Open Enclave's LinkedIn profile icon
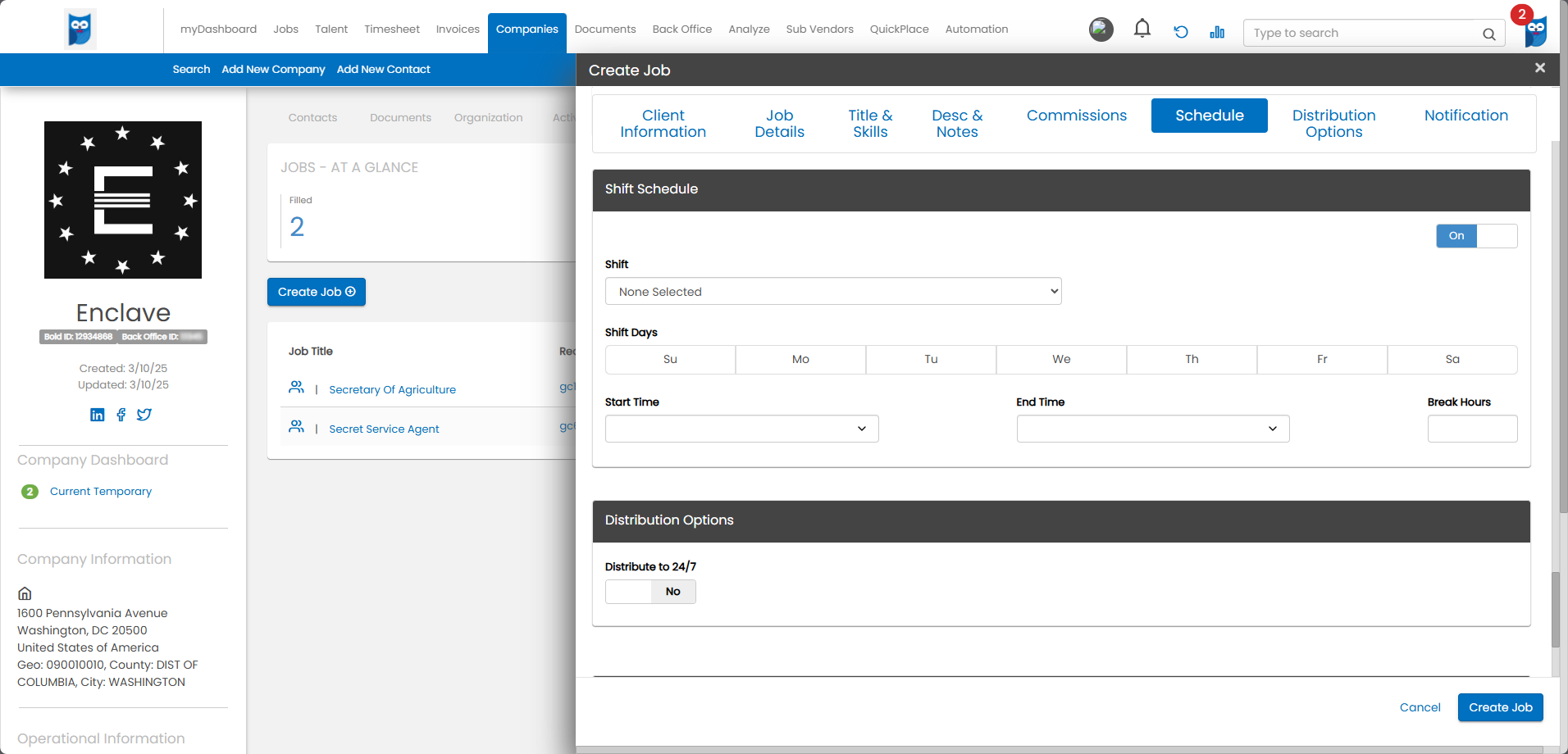 coord(98,415)
